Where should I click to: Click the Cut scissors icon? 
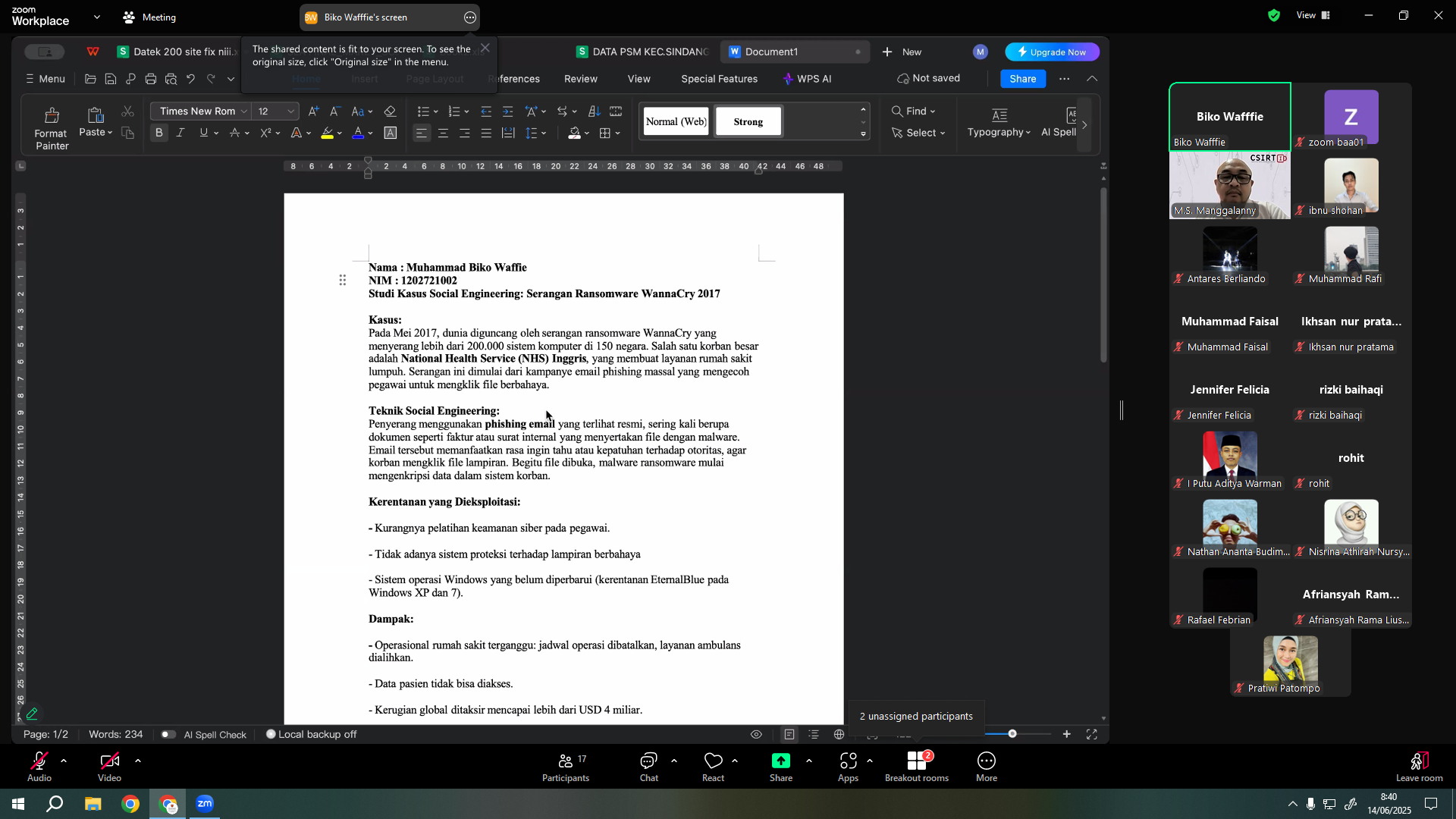(x=127, y=111)
